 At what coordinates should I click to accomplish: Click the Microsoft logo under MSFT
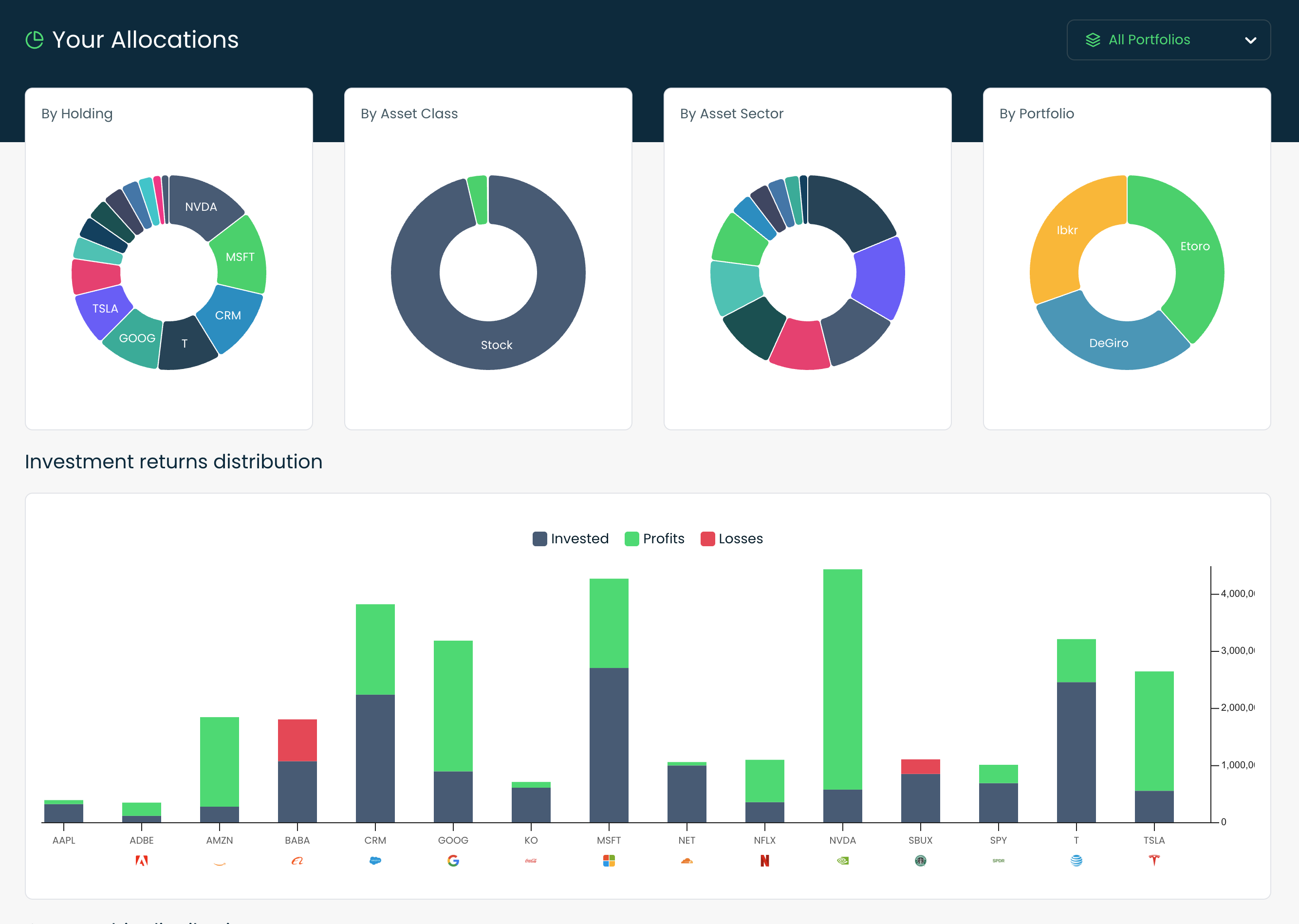click(x=609, y=861)
